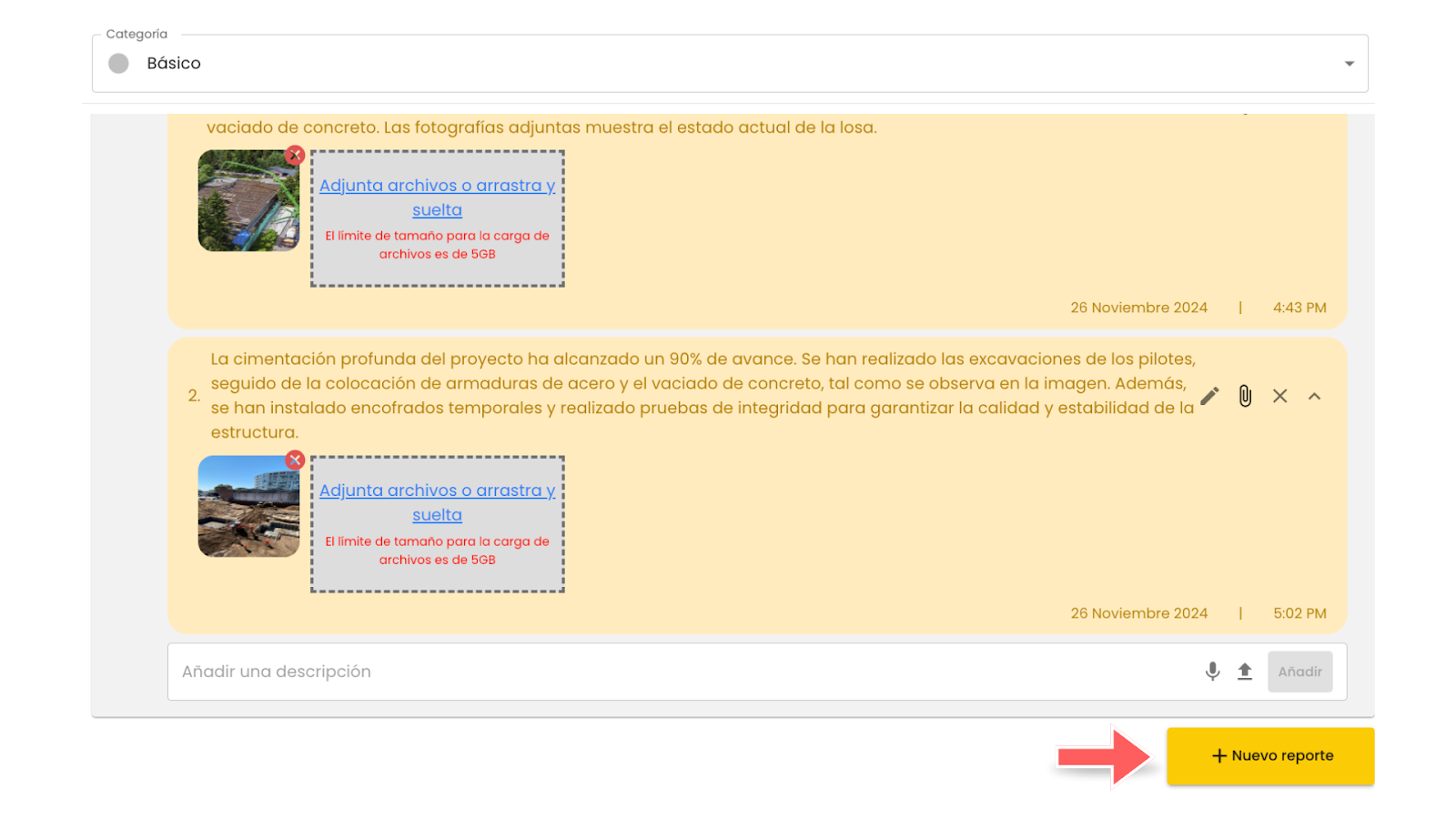Click the entry 2 description about 'cimentación profunda'
The height and width of the screenshot is (819, 1456).
click(x=703, y=396)
